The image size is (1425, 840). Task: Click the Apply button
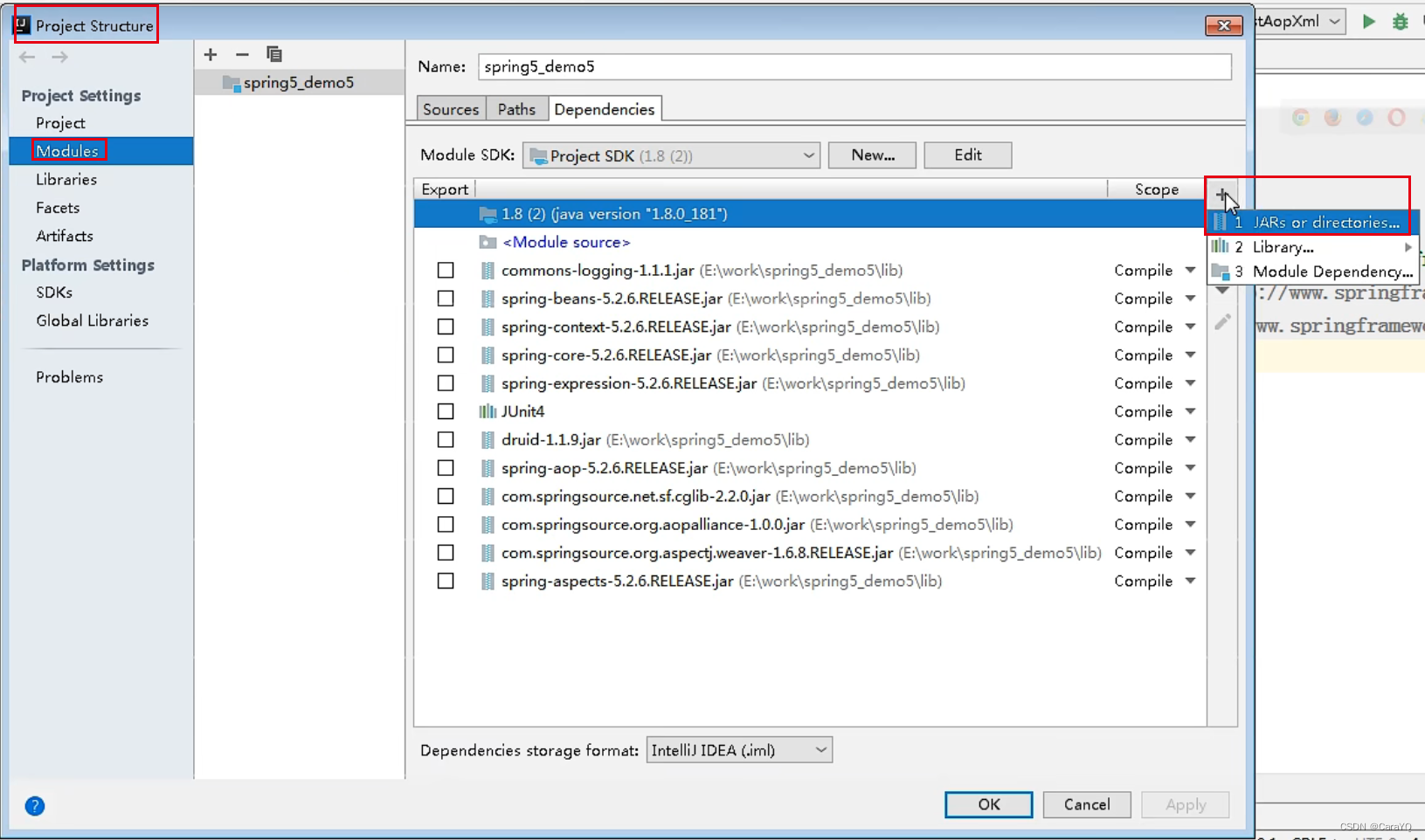point(1186,804)
